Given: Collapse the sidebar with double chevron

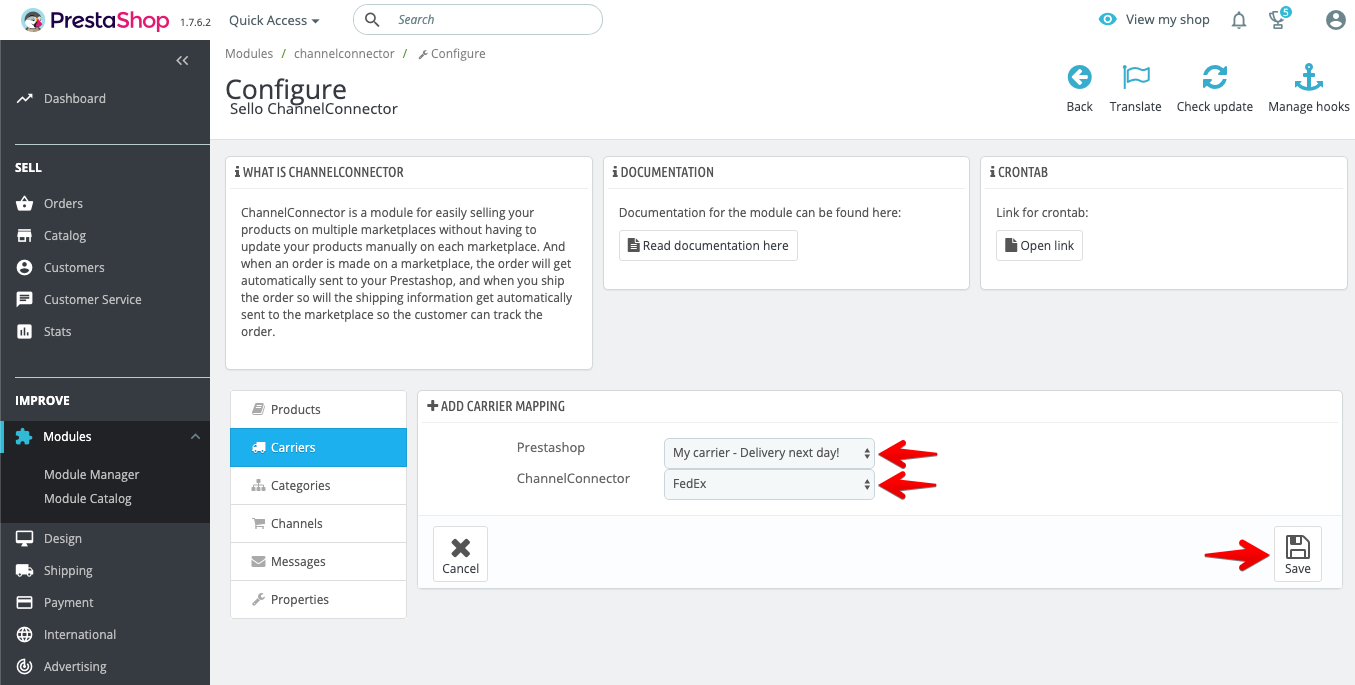Looking at the screenshot, I should 182,61.
